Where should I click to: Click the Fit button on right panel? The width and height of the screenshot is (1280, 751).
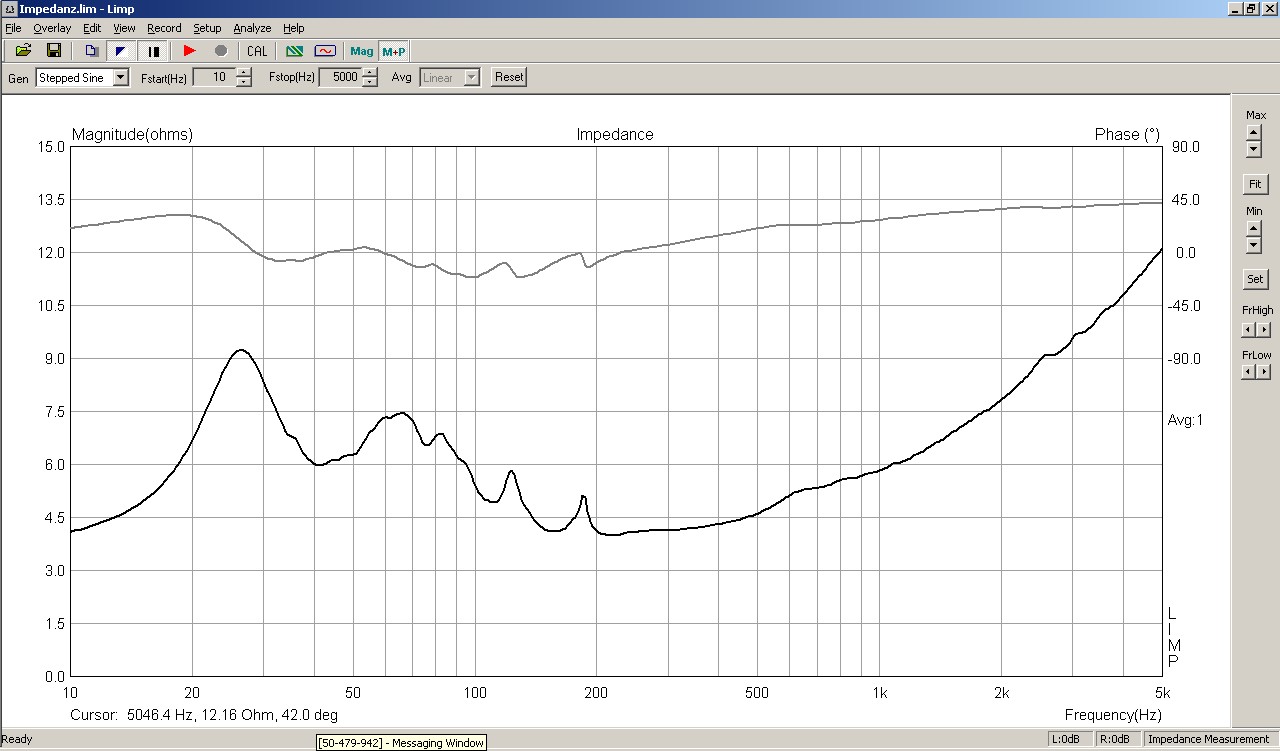tap(1254, 184)
